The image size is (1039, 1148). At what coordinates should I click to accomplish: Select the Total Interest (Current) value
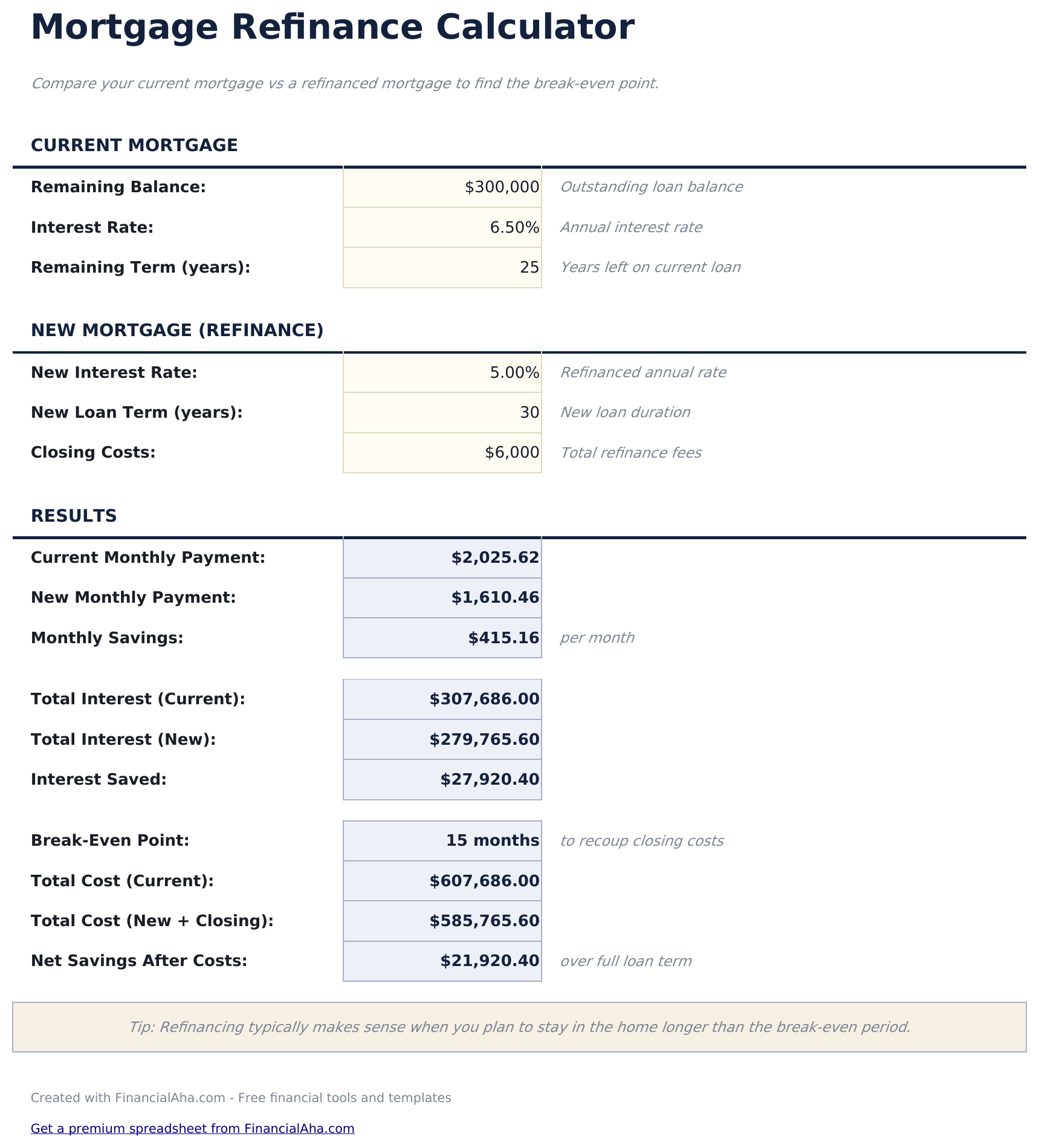[442, 699]
